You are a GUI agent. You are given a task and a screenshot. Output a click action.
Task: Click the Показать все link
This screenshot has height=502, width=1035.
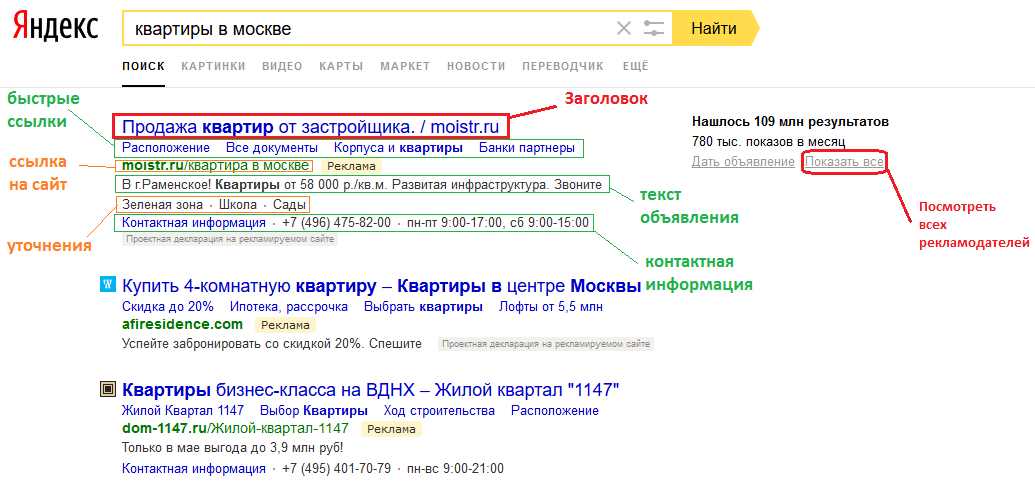(844, 161)
